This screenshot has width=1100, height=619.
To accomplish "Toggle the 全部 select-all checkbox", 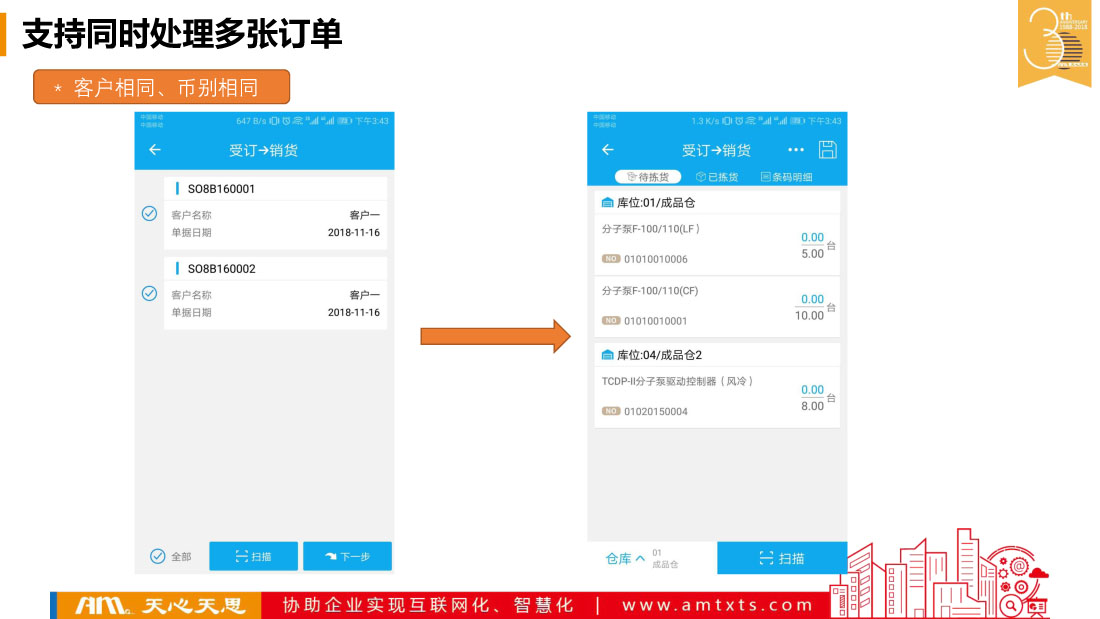I will pos(158,557).
